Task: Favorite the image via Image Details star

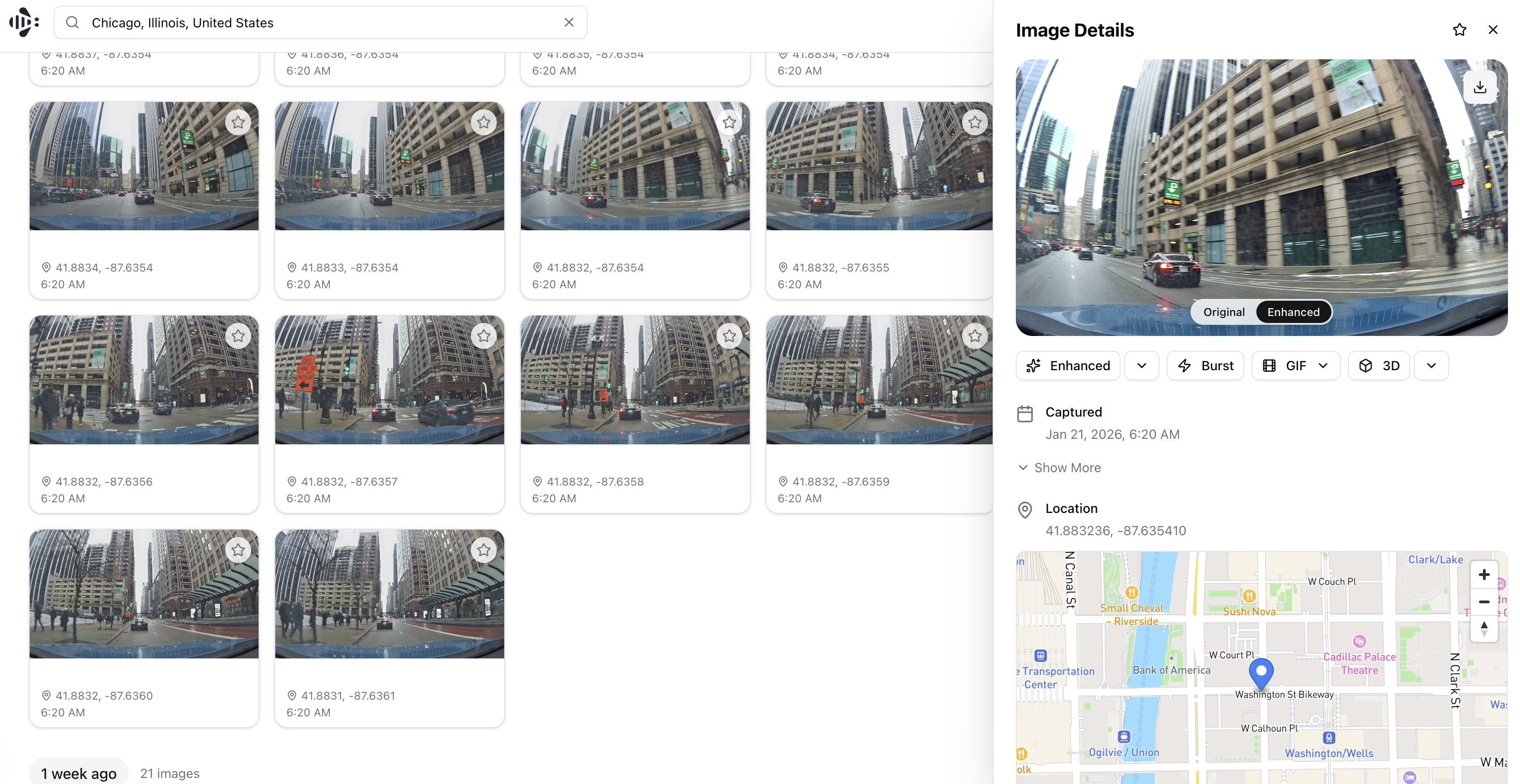Action: coord(1459,30)
